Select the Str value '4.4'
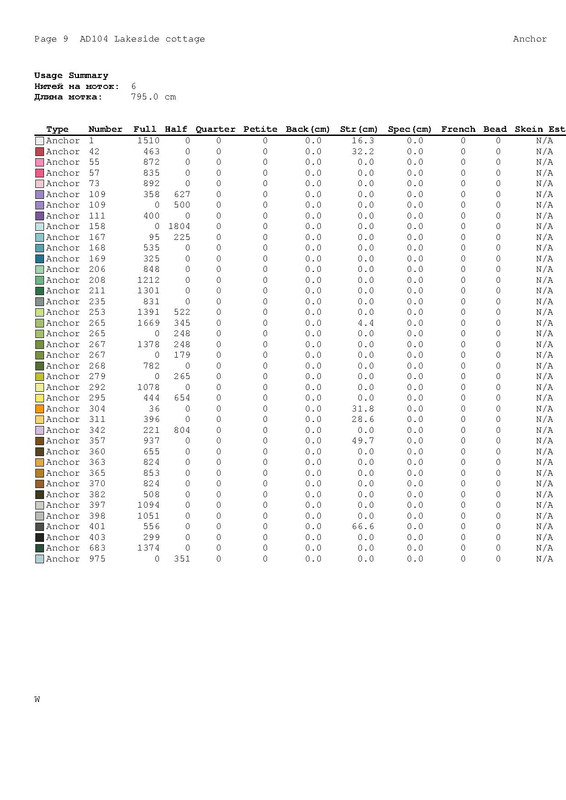 pos(366,323)
